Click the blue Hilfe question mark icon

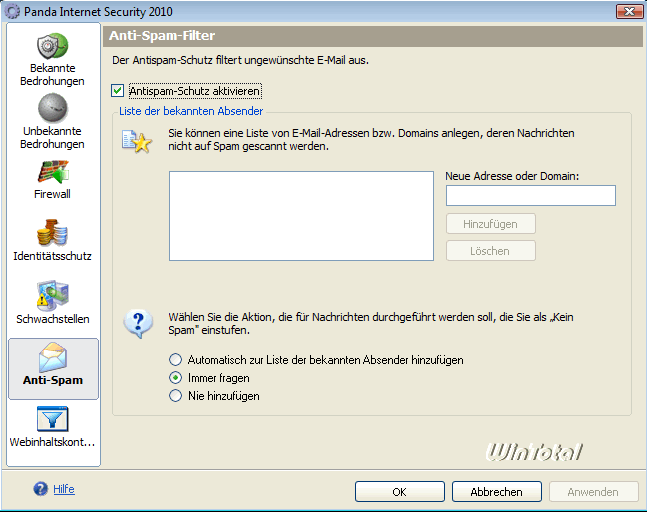tap(40, 489)
